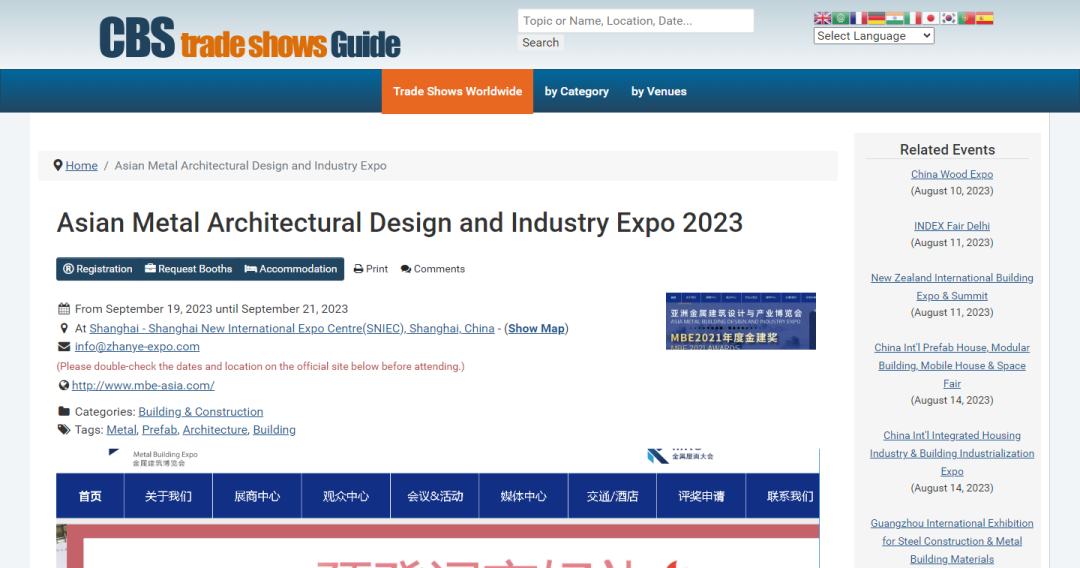Choose the French flag translation

[x=858, y=19]
